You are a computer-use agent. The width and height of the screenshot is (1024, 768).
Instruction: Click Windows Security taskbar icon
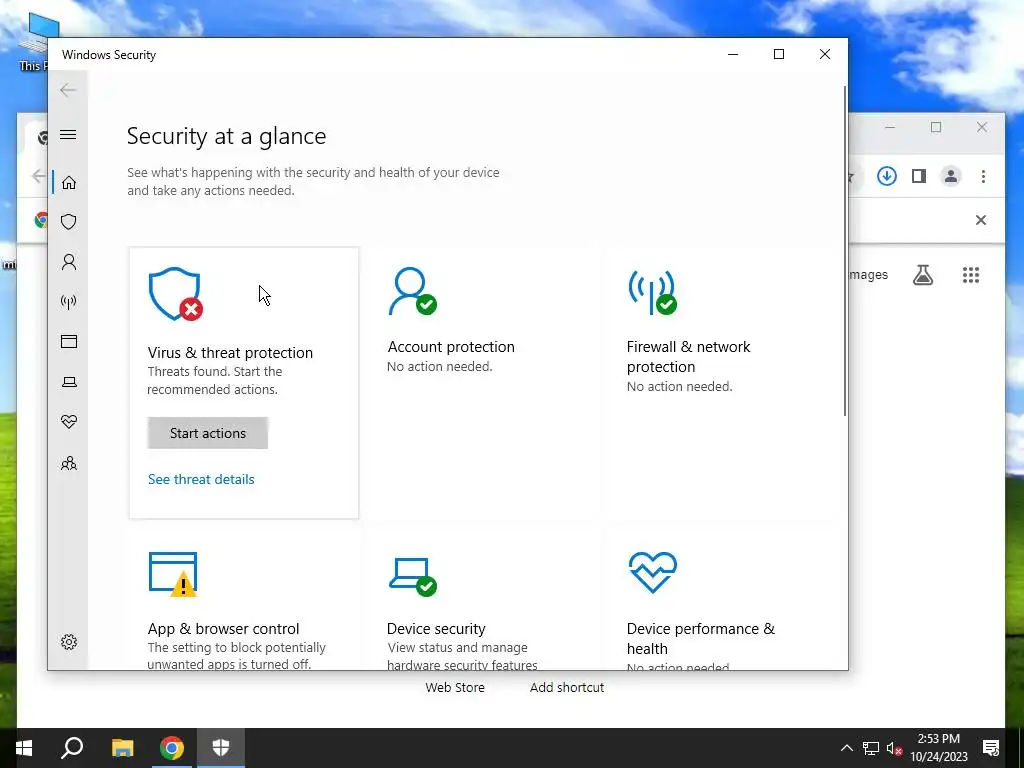pos(221,748)
